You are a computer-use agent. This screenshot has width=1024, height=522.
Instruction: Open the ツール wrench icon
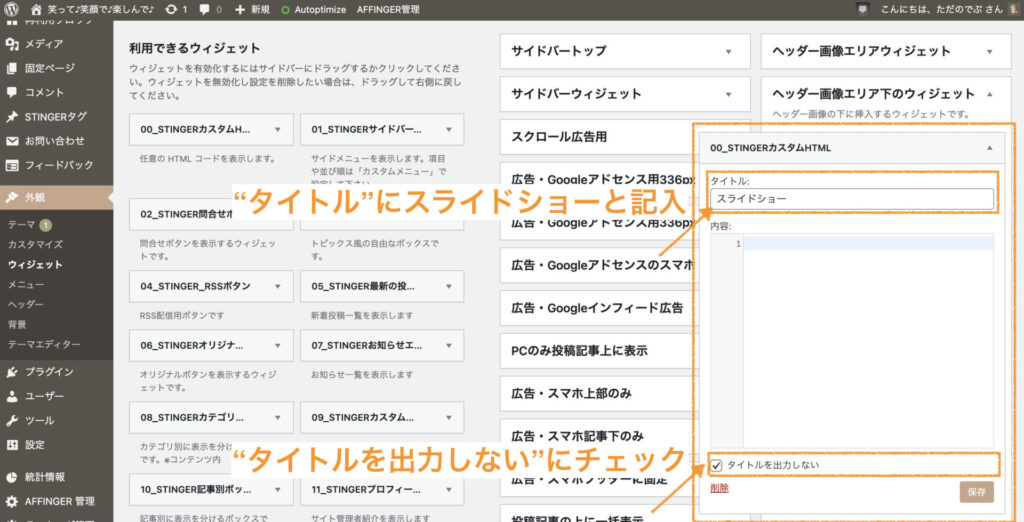click(x=12, y=420)
